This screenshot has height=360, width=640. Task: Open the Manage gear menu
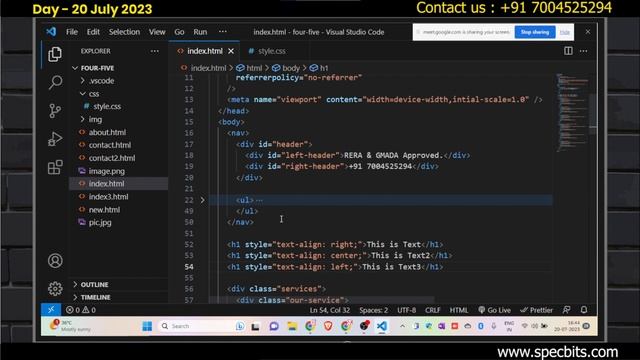55,289
